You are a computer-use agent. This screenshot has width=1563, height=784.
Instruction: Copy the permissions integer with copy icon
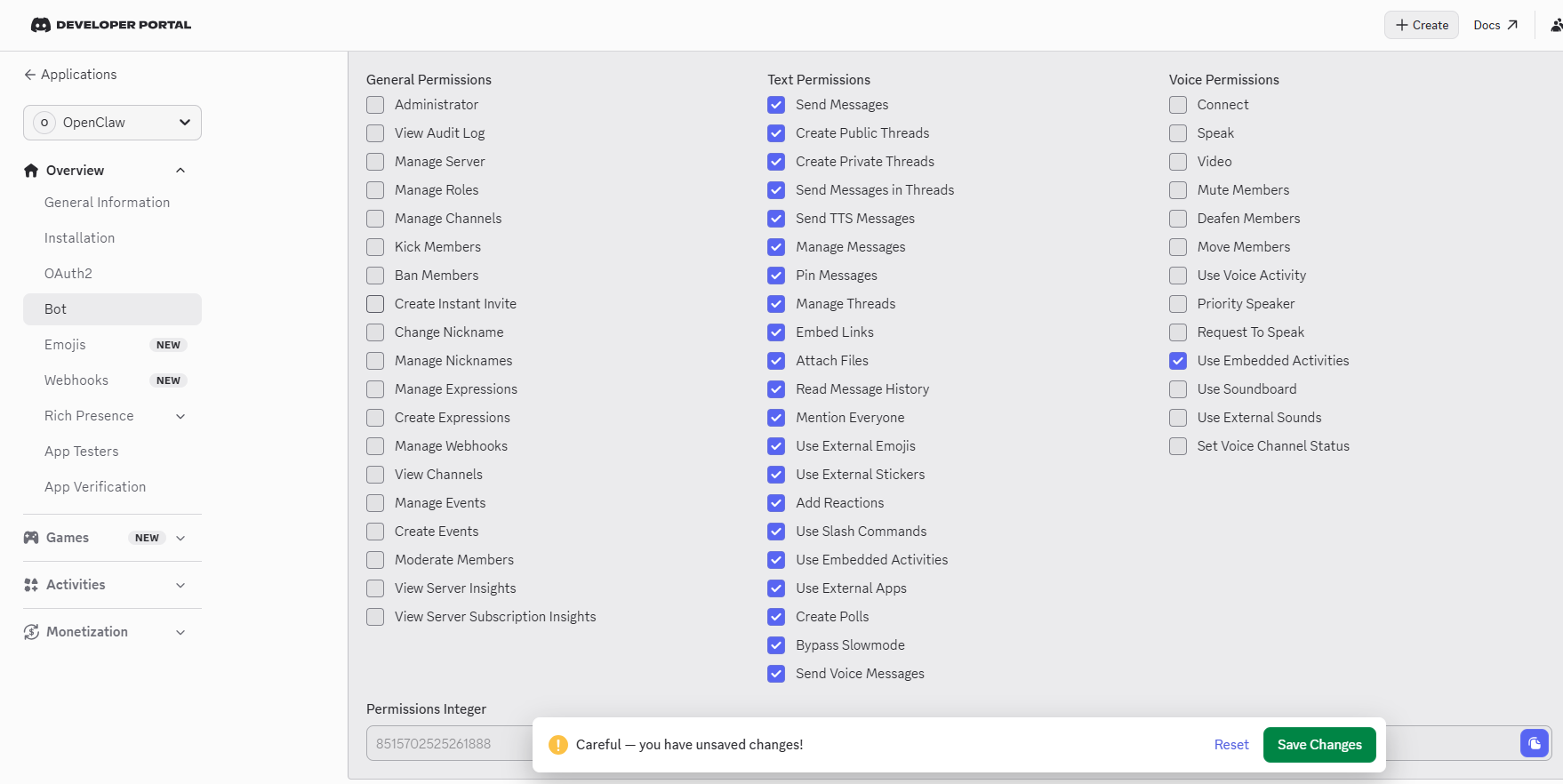click(1534, 743)
